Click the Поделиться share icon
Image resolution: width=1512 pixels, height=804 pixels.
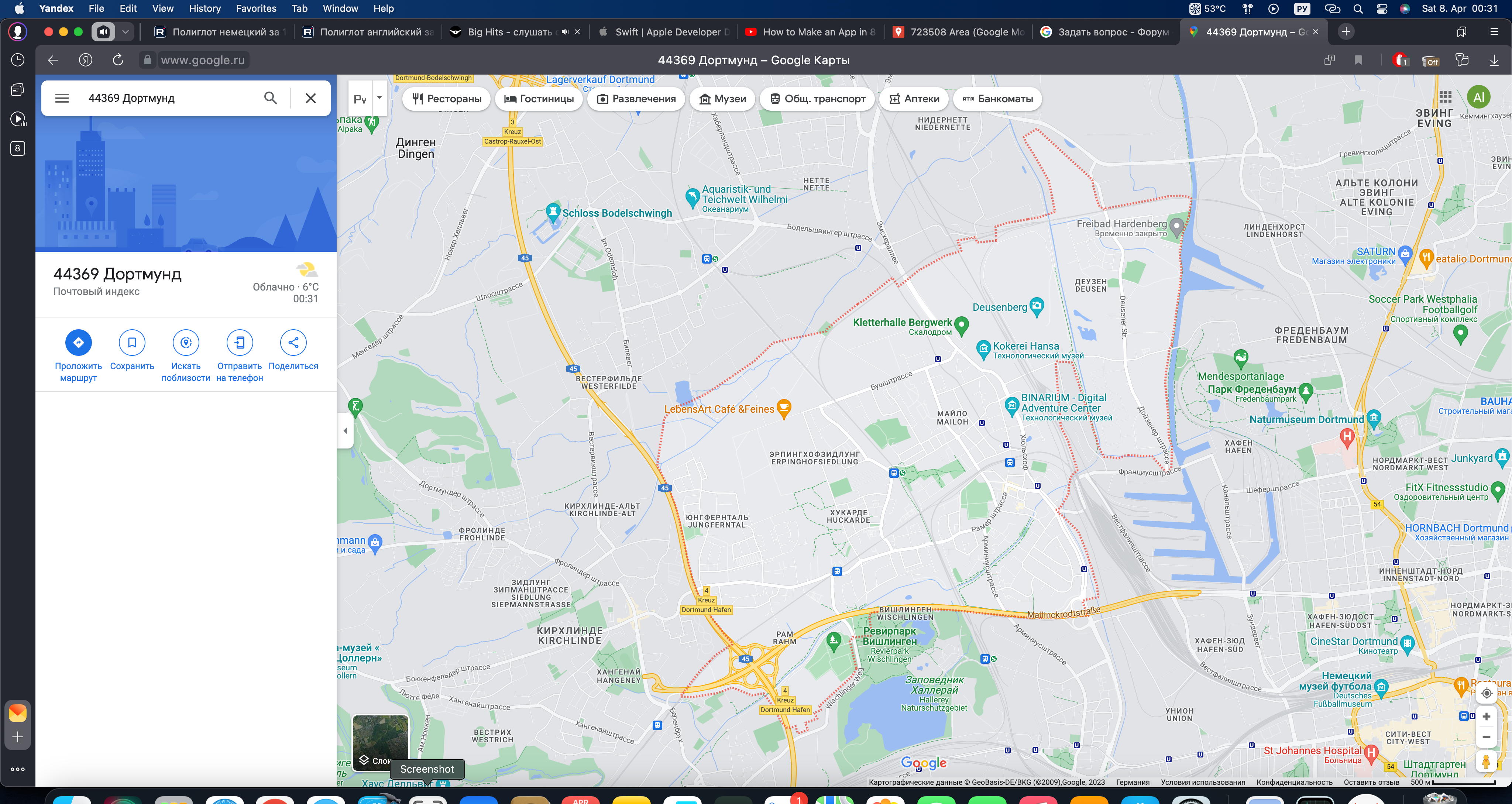(293, 343)
